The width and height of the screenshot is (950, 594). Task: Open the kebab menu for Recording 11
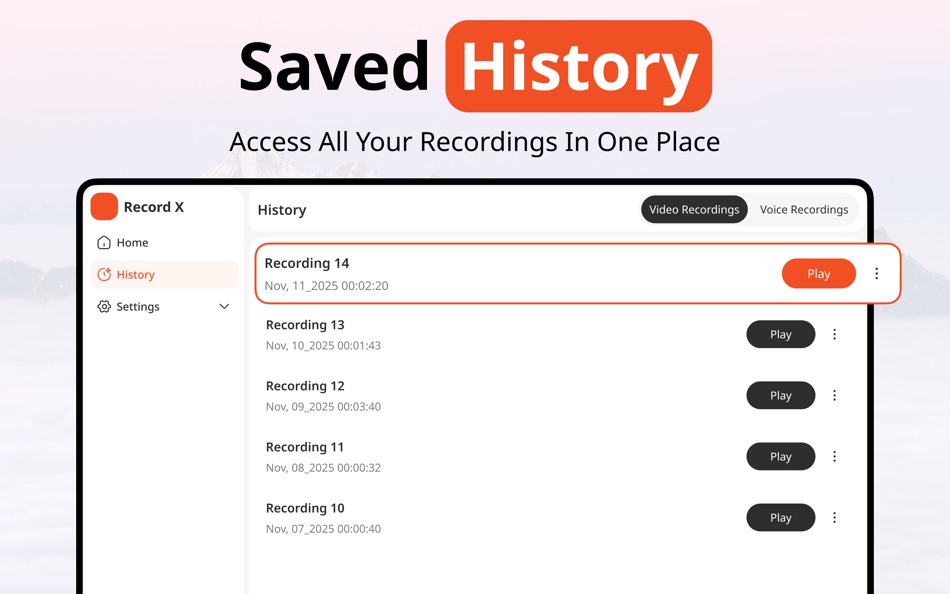835,456
